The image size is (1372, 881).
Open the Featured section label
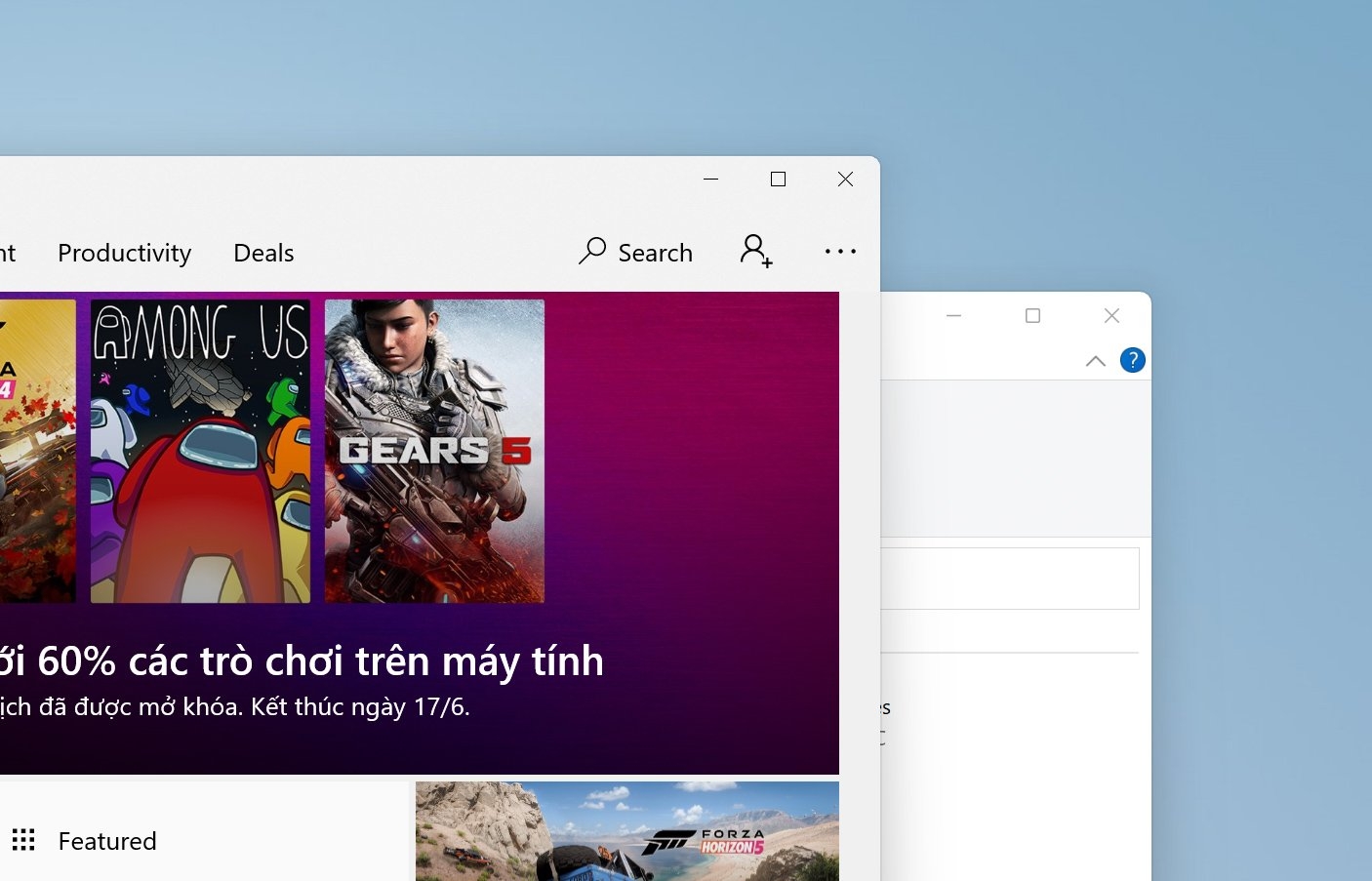pos(107,841)
